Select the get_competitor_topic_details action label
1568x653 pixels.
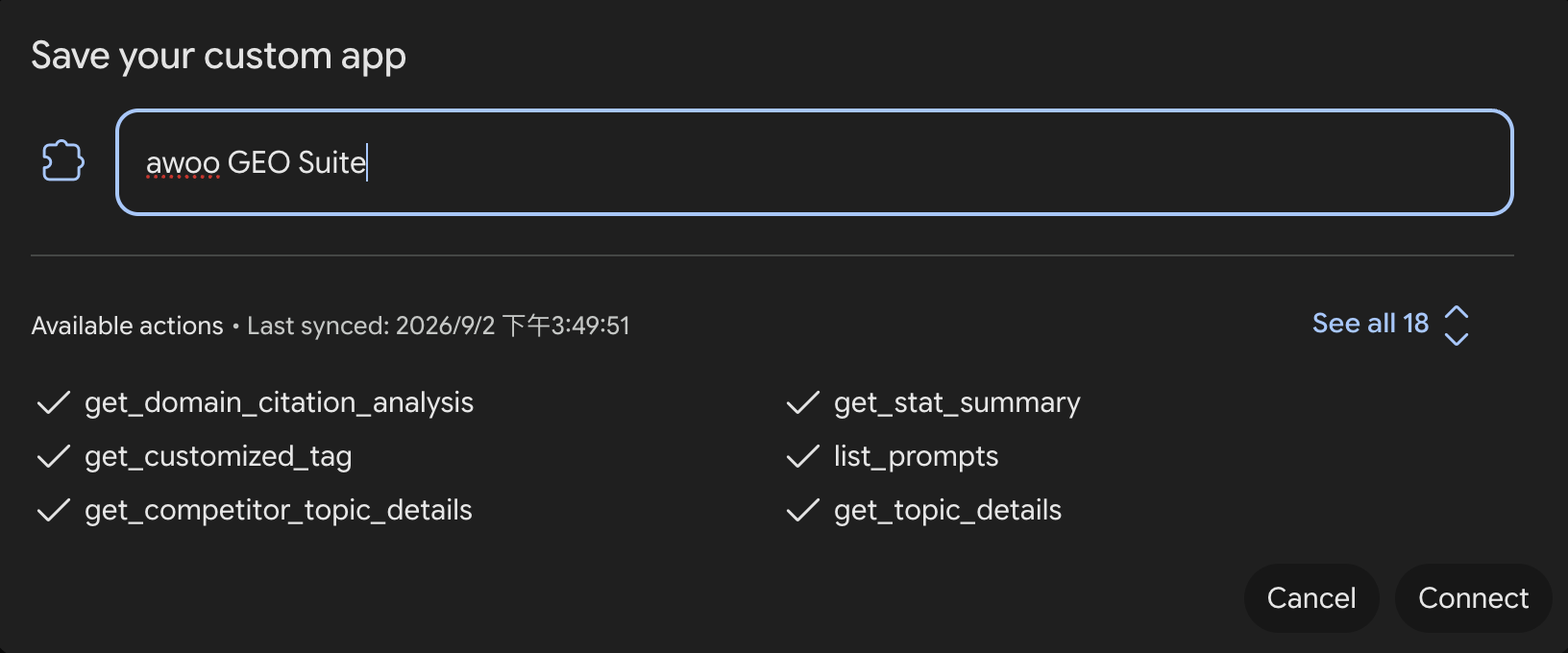click(x=279, y=511)
